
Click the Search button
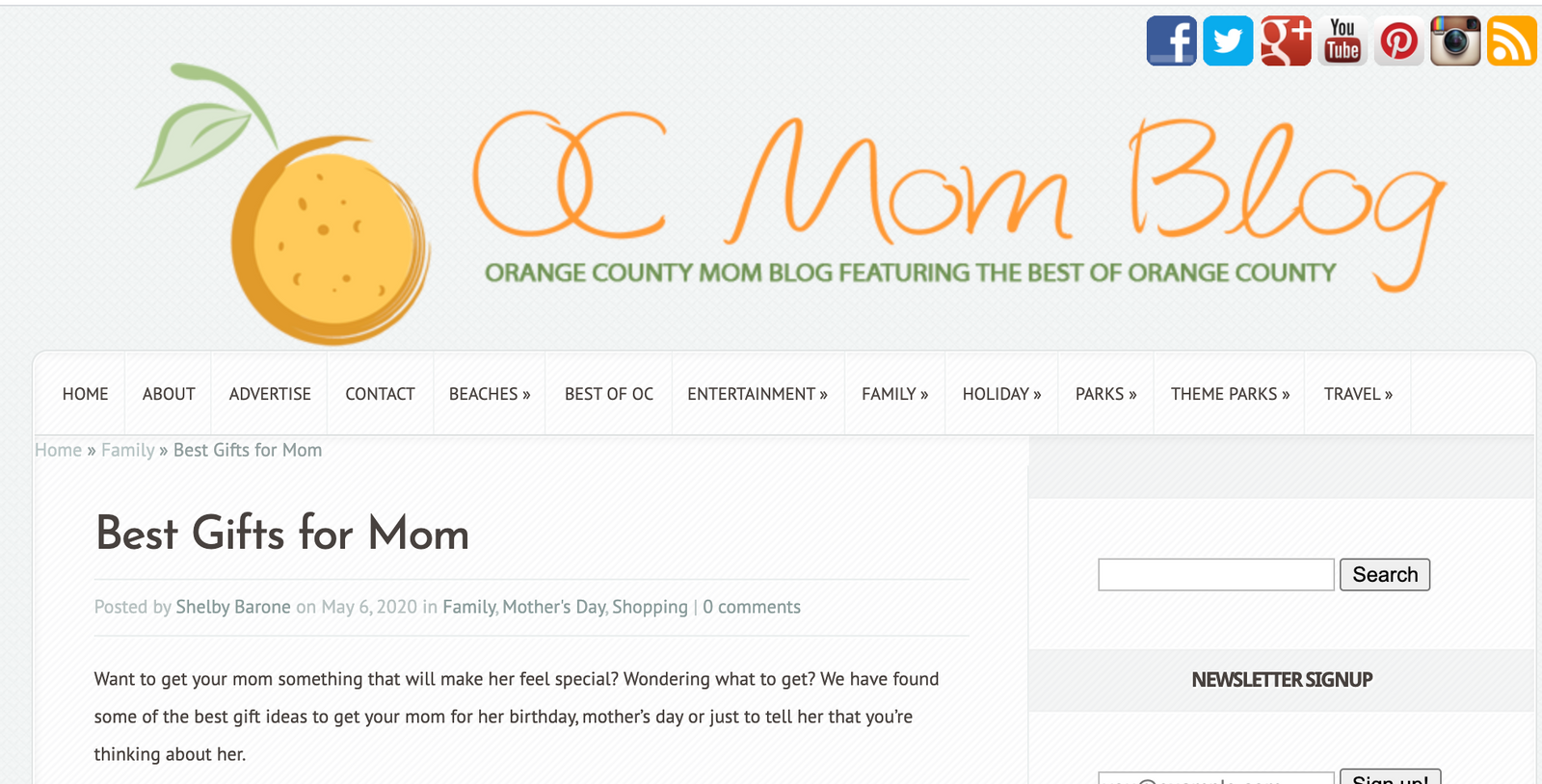pos(1385,574)
